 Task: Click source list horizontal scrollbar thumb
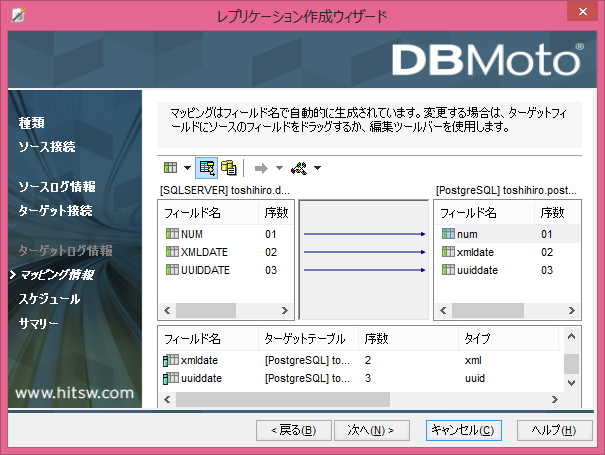tap(206, 311)
